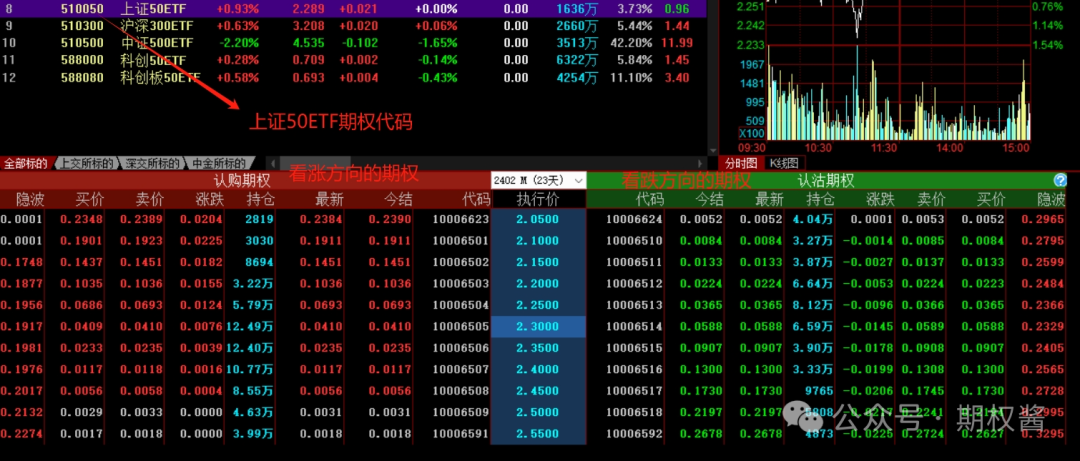Screen dimensions: 1080x461
Task: Select strike price 2.4500
Action: pos(538,391)
